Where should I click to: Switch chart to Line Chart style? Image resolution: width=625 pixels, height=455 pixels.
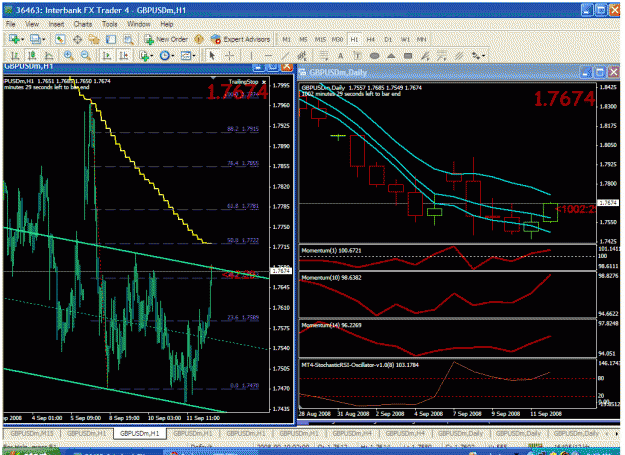pos(49,56)
